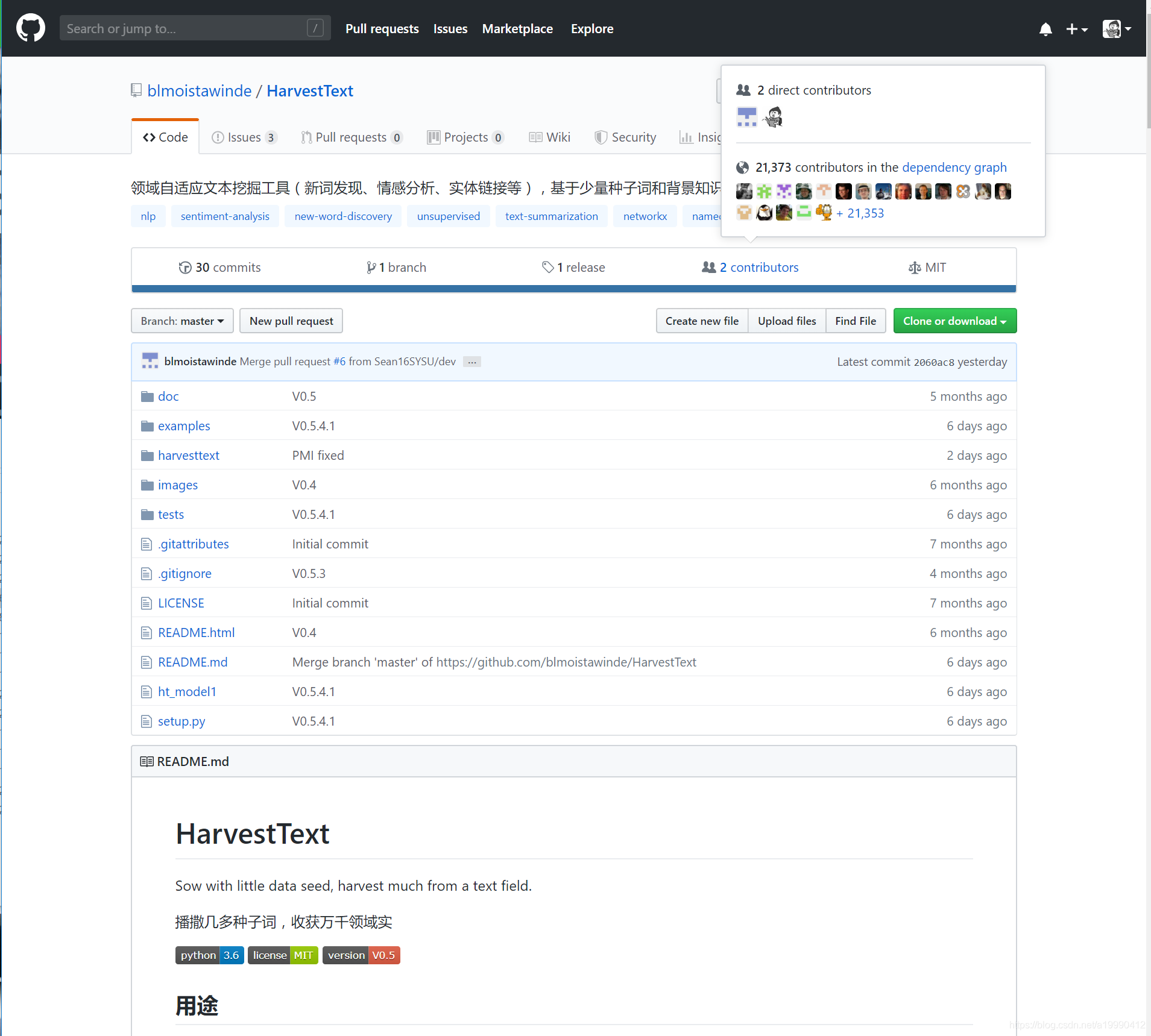
Task: Open the 2 contributors link
Action: [x=751, y=267]
